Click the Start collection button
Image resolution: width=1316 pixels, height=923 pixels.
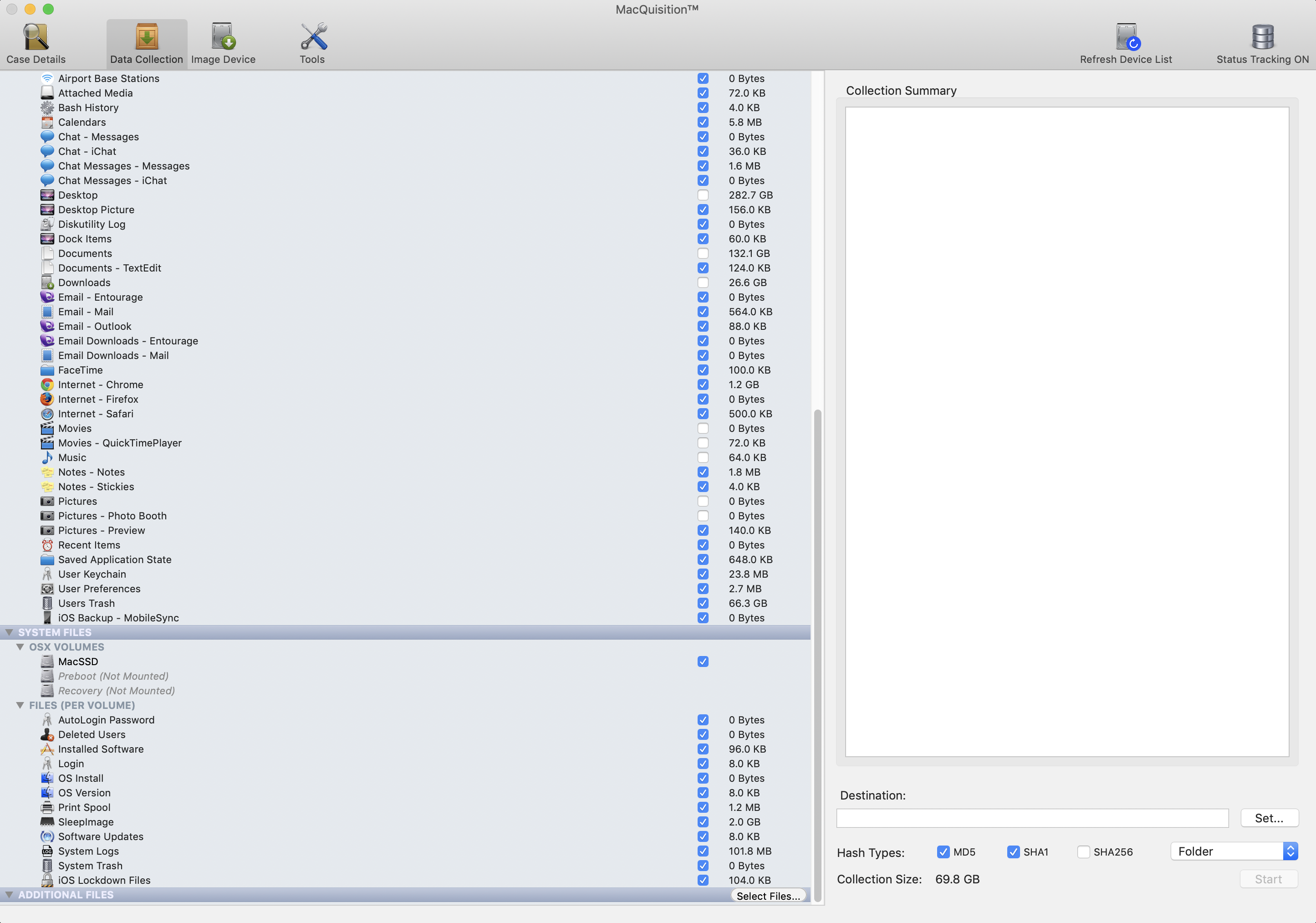click(1269, 879)
